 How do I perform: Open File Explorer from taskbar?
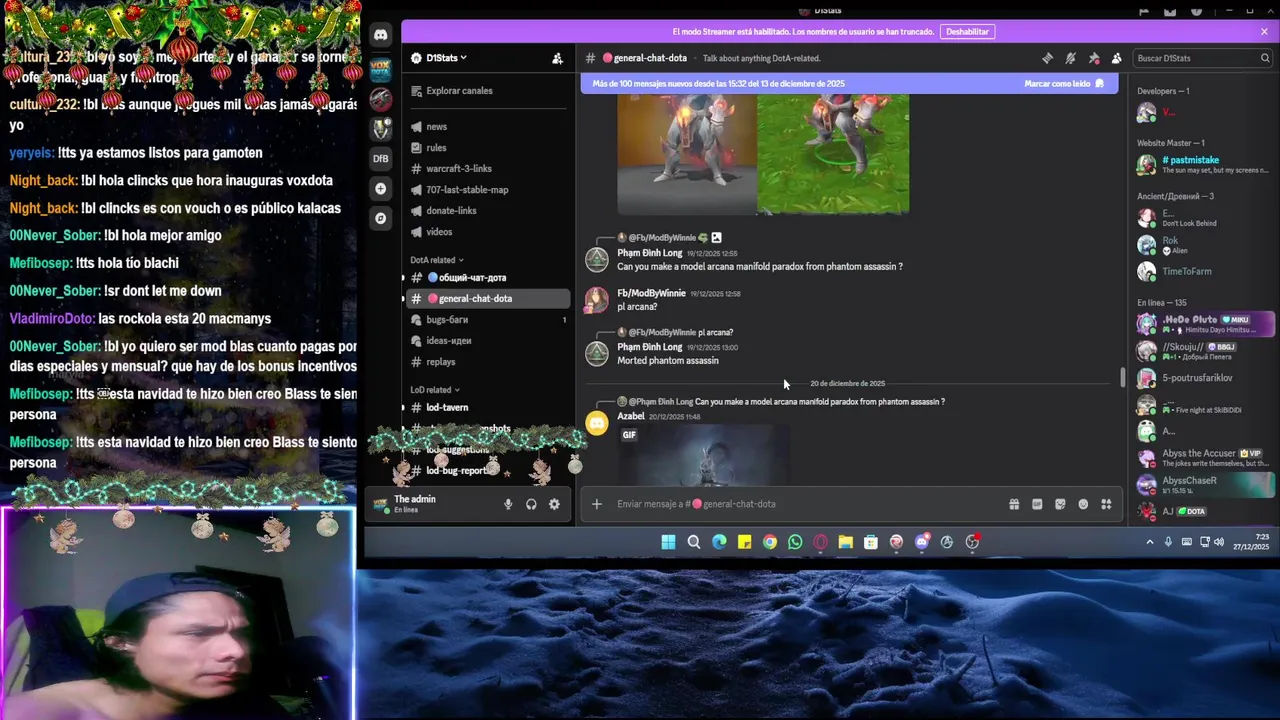(x=846, y=542)
